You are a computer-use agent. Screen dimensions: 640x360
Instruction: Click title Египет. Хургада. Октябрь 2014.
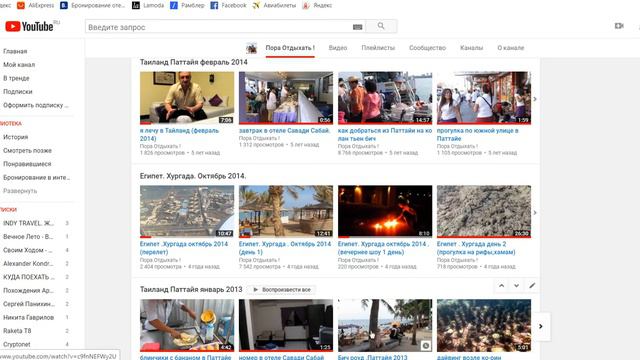click(193, 176)
